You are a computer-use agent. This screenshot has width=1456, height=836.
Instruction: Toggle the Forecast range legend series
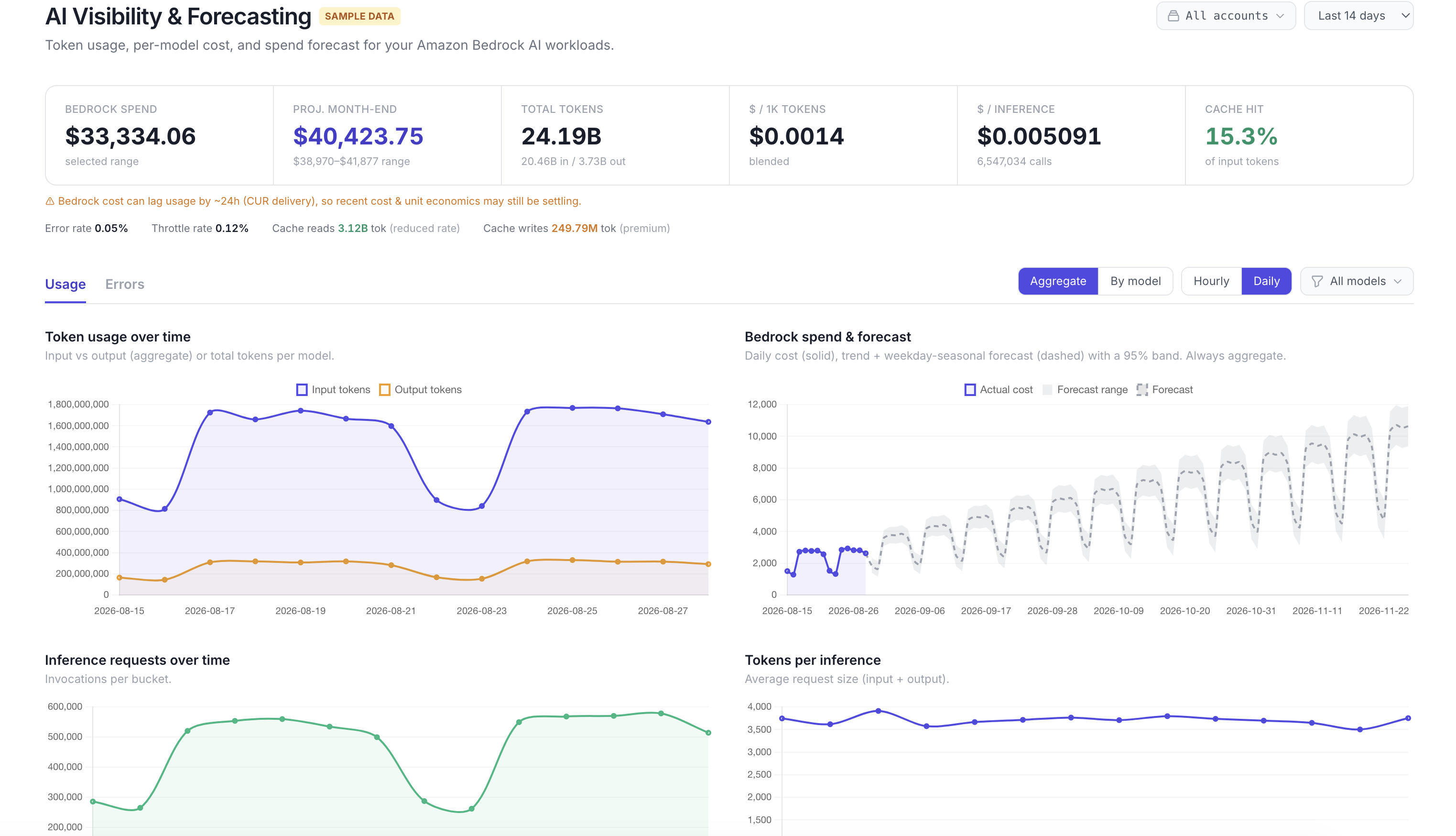pos(1085,390)
